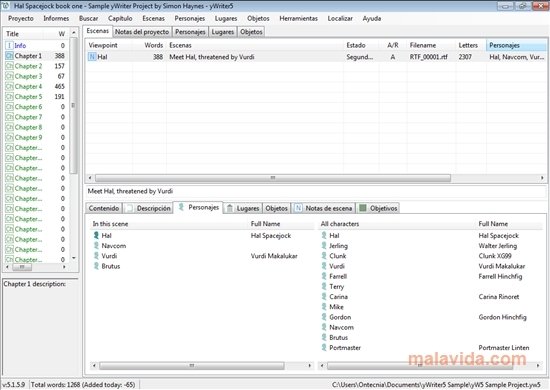550x390 pixels.
Task: Open the Contenido scene tab
Action: click(x=104, y=208)
